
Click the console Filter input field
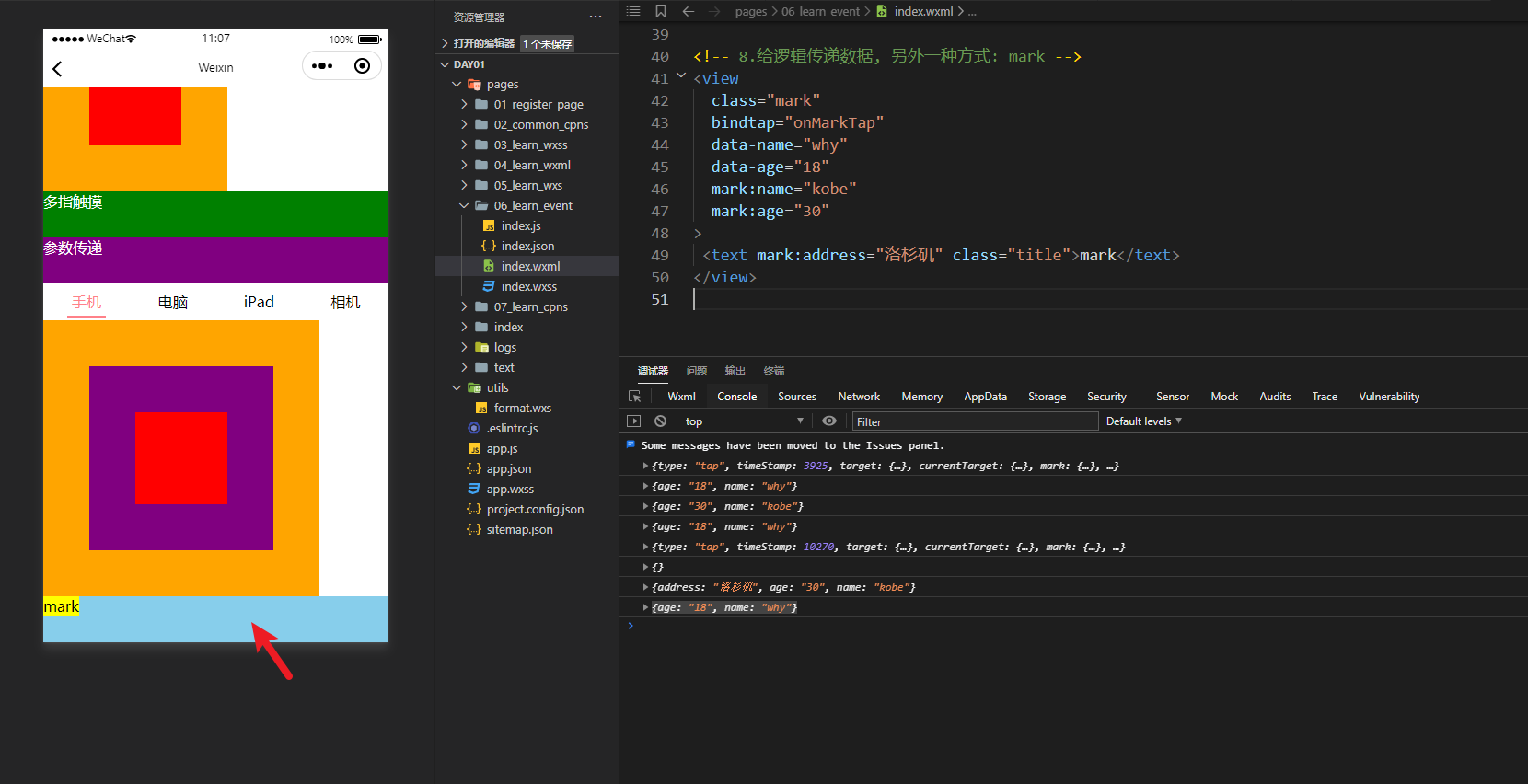coord(975,421)
